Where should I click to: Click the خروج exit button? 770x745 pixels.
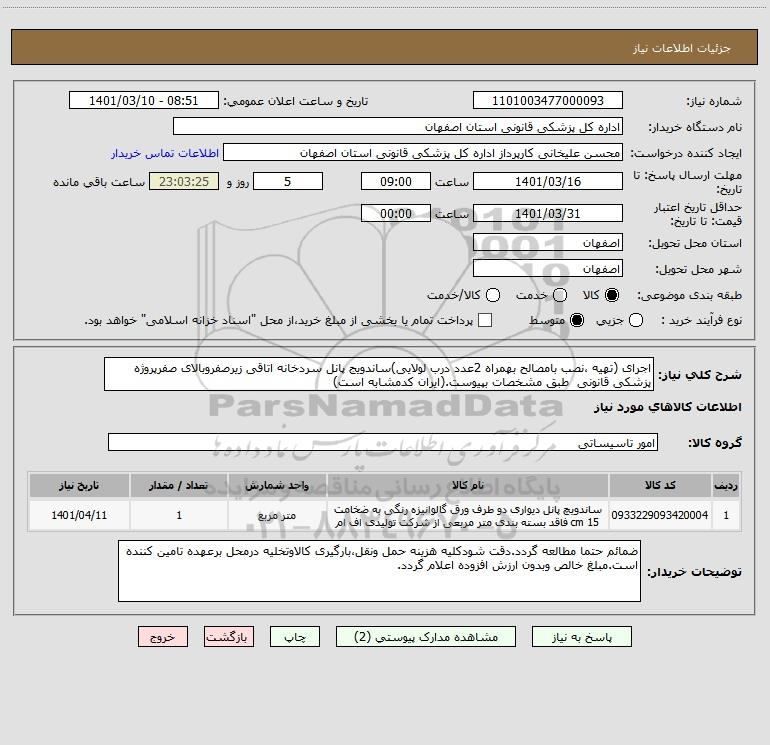[163, 637]
